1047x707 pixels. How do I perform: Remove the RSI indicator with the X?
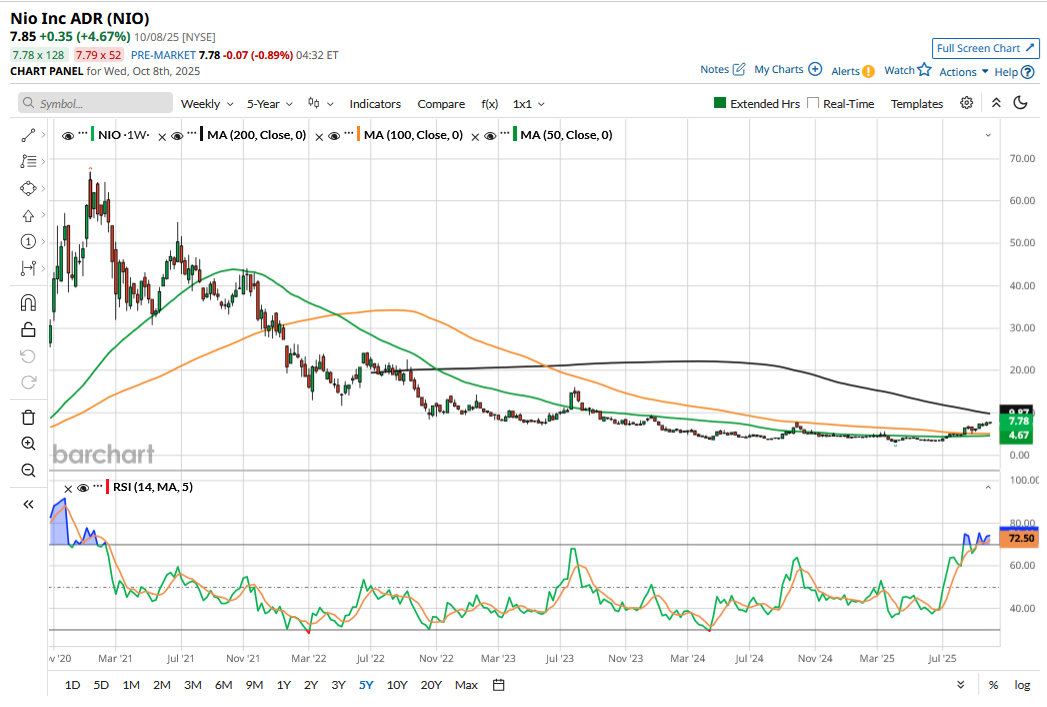tap(68, 489)
